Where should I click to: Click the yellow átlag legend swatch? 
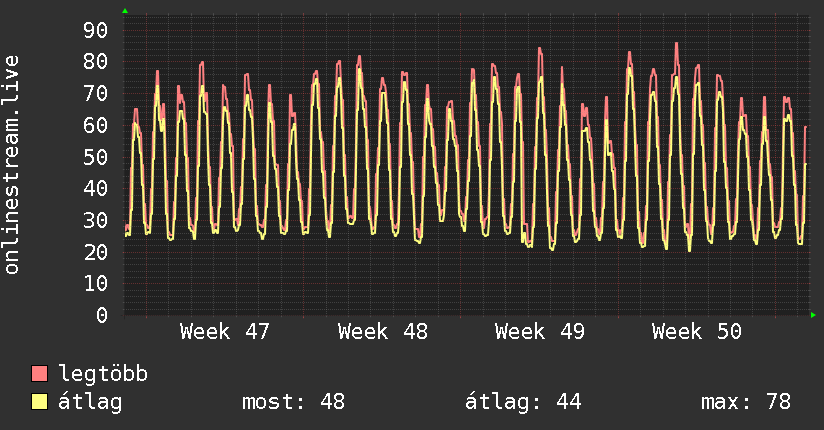tap(39, 402)
